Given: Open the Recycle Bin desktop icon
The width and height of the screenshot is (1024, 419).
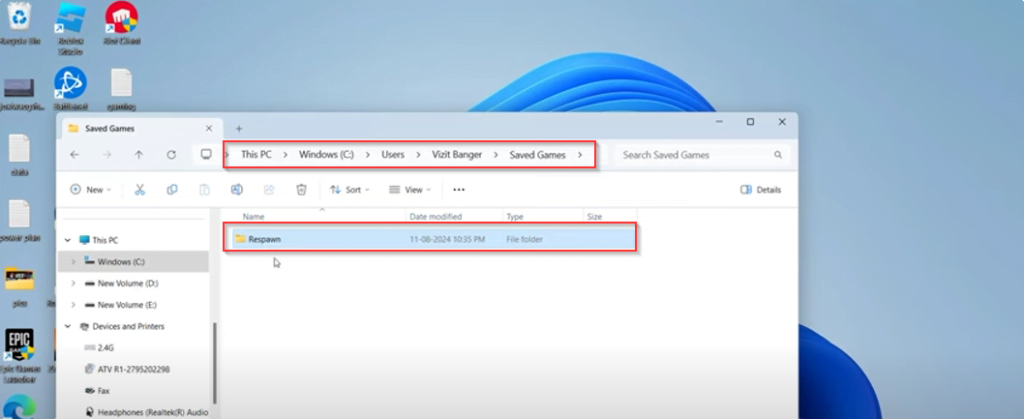Looking at the screenshot, I should coord(20,24).
